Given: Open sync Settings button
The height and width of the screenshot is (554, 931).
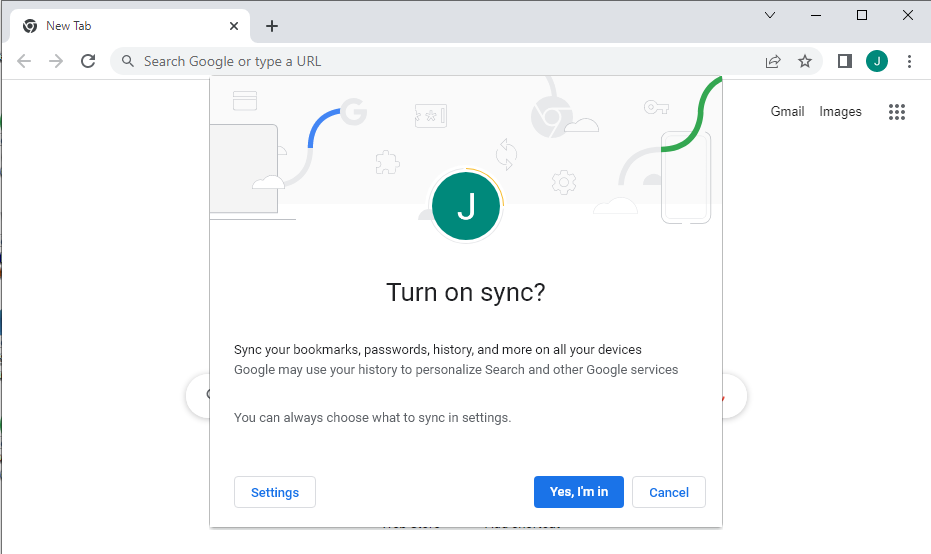Looking at the screenshot, I should tap(275, 492).
